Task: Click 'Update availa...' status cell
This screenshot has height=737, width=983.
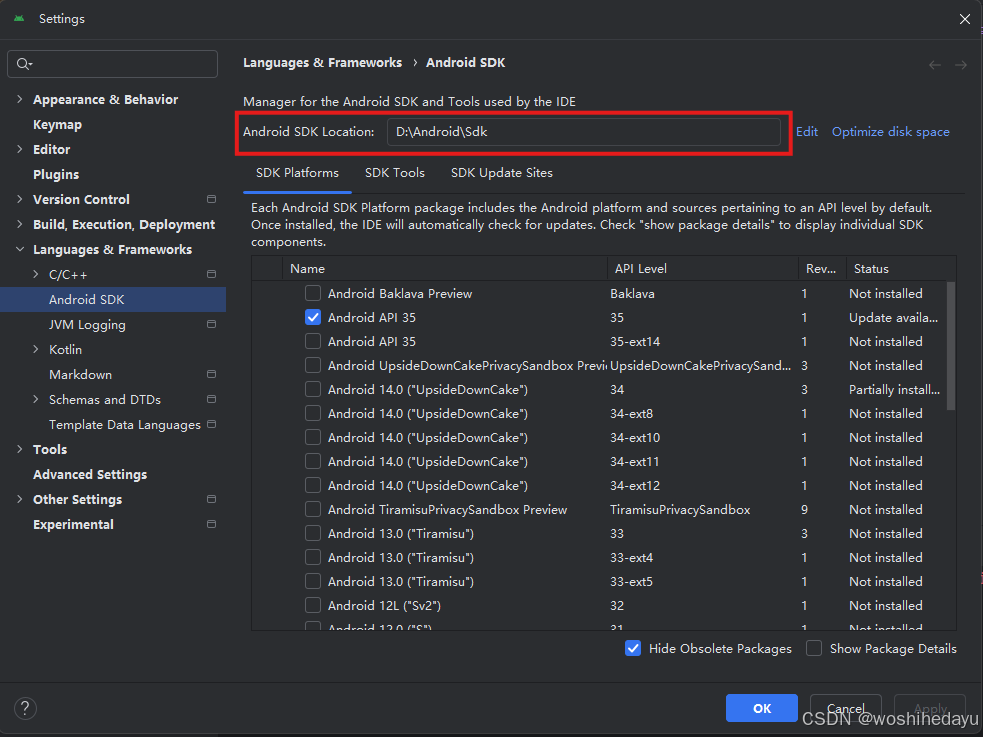Action: point(893,318)
